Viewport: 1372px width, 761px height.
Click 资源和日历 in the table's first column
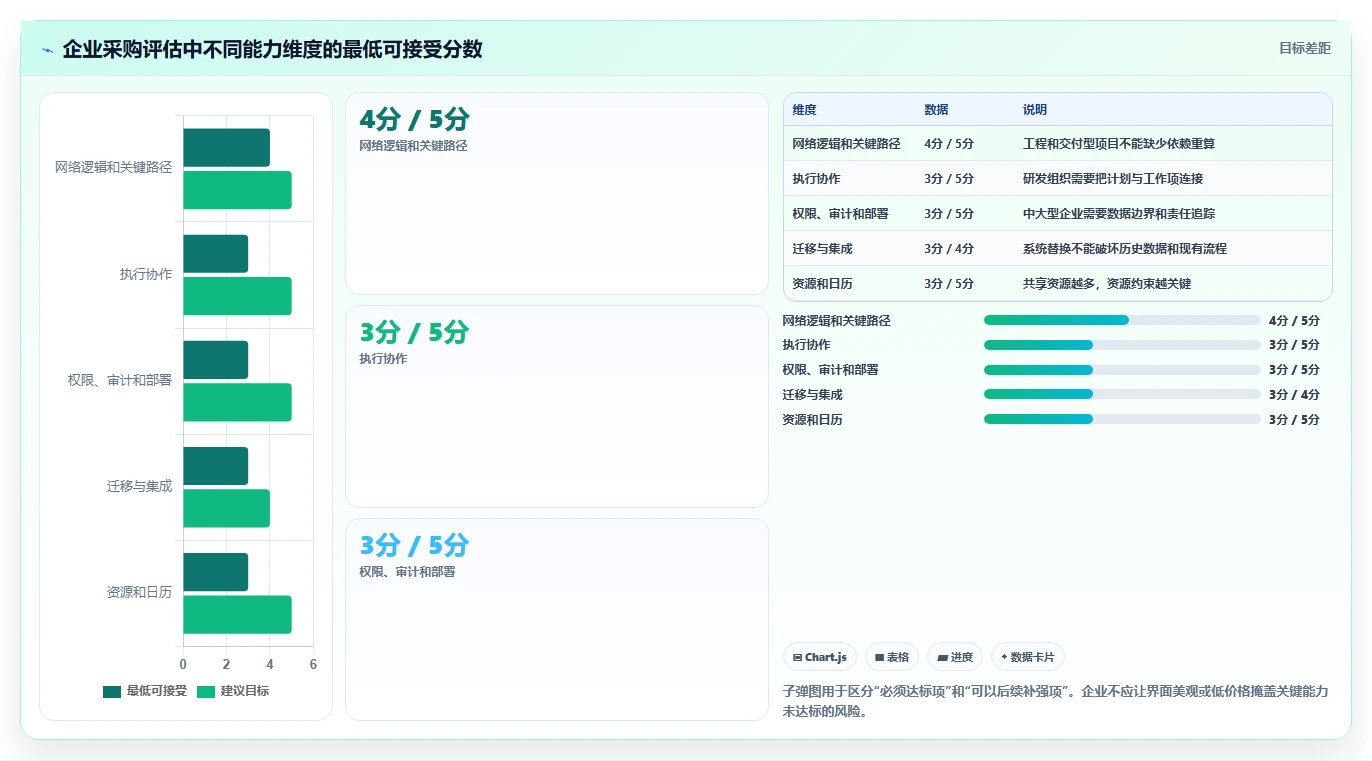coord(822,284)
